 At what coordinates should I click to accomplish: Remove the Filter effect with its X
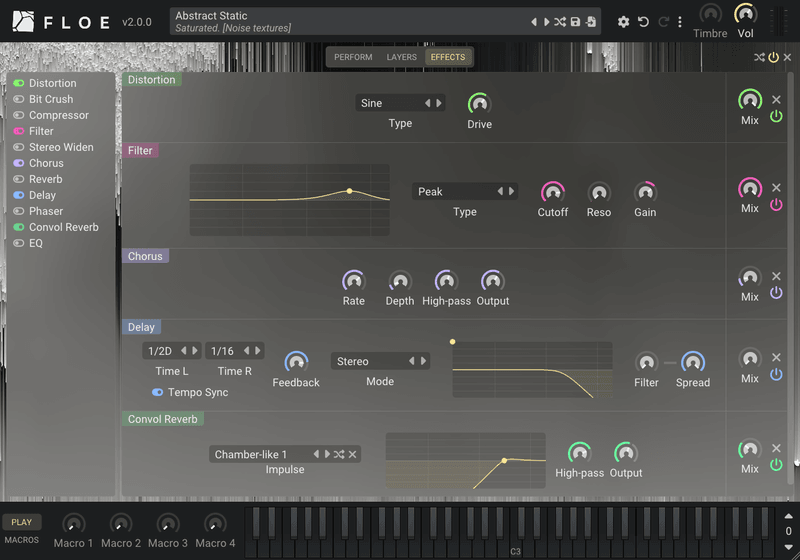pos(776,188)
